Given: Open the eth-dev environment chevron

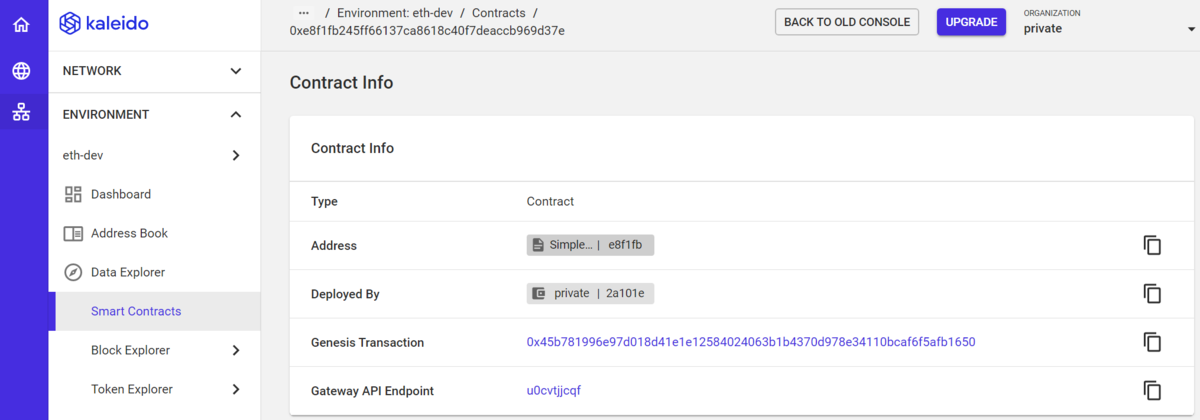Looking at the screenshot, I should point(236,156).
